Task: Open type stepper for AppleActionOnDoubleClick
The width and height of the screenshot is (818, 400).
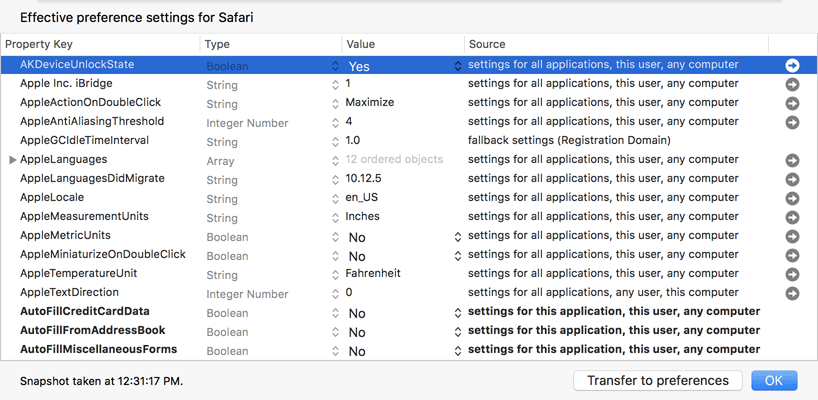Action: click(x=335, y=104)
